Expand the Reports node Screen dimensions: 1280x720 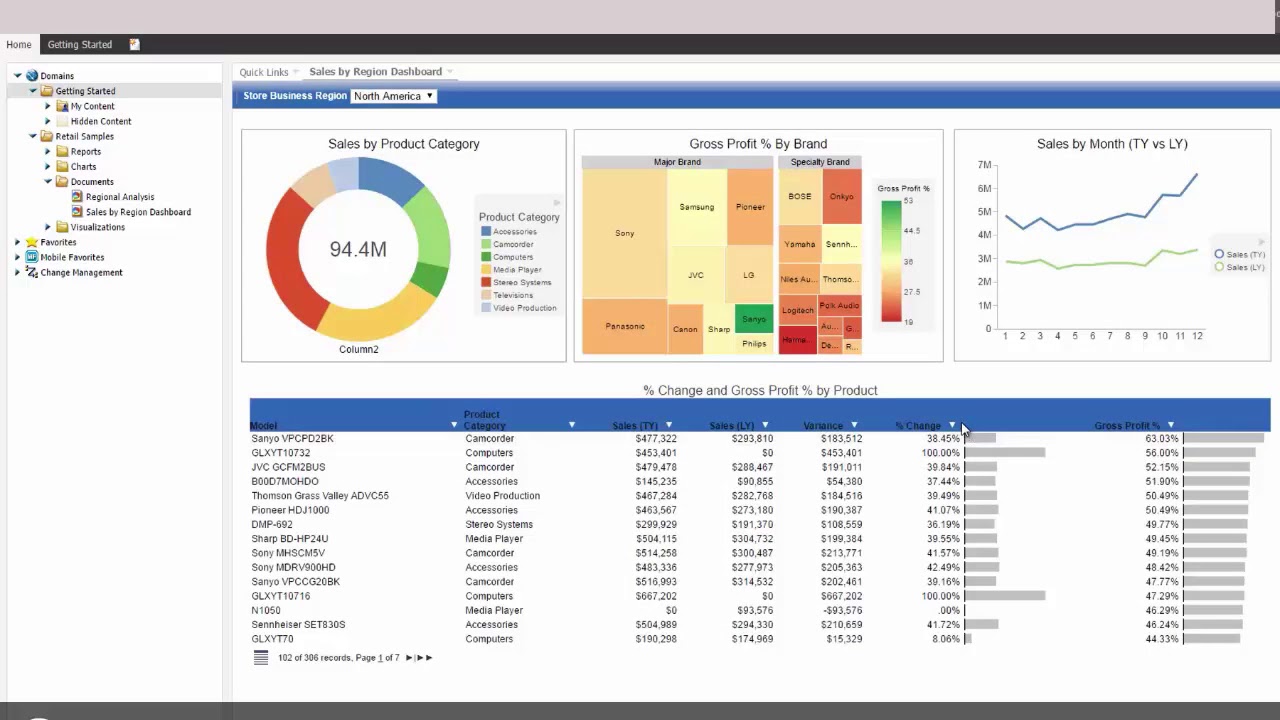[47, 152]
